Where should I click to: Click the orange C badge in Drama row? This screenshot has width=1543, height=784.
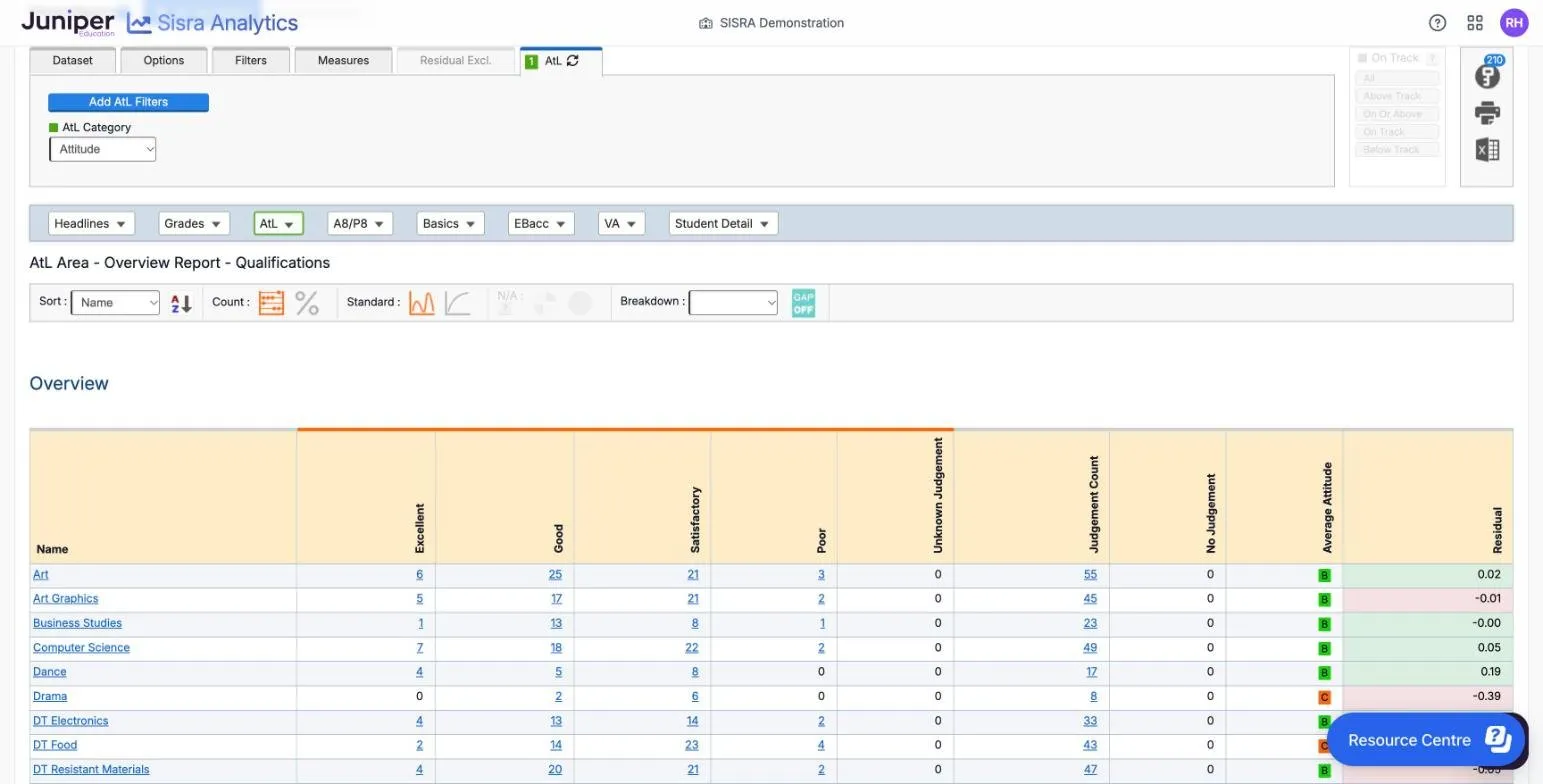pos(1324,698)
